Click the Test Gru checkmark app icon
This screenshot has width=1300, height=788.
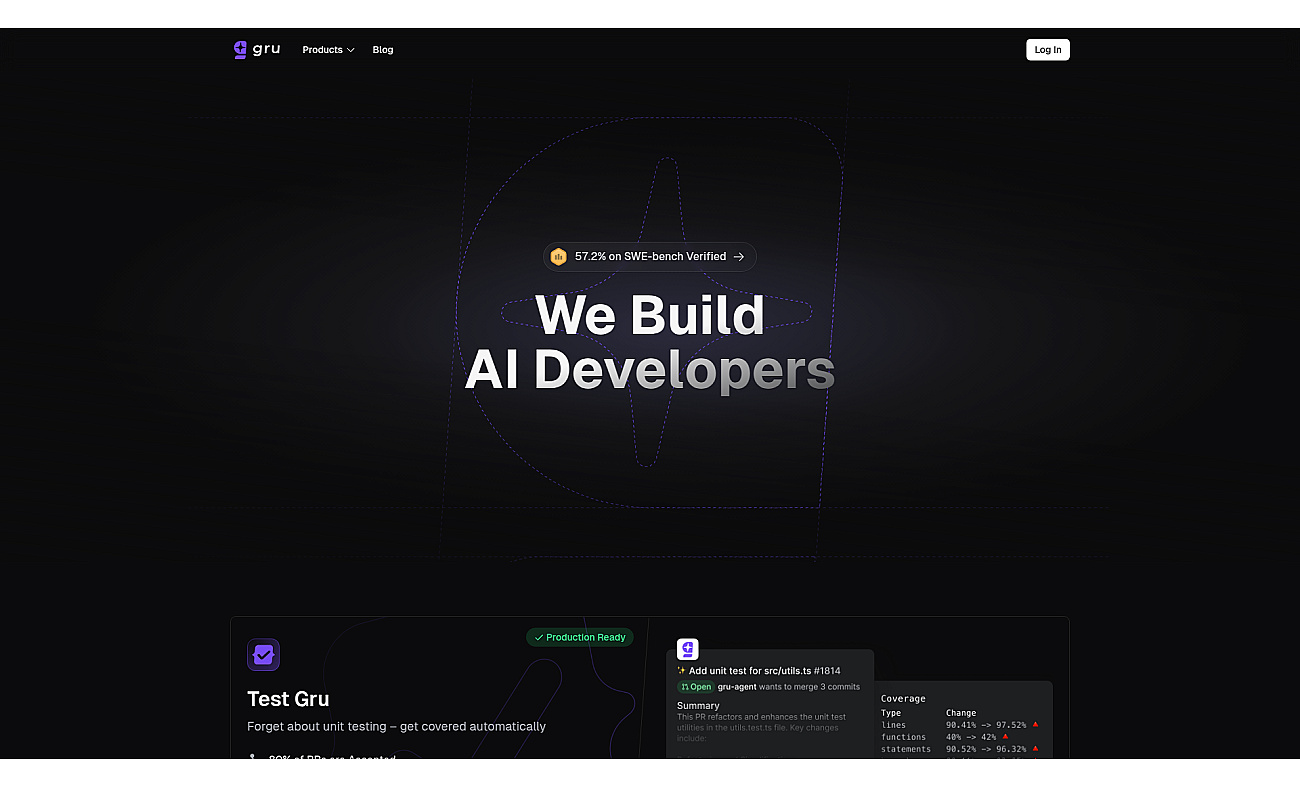(264, 655)
